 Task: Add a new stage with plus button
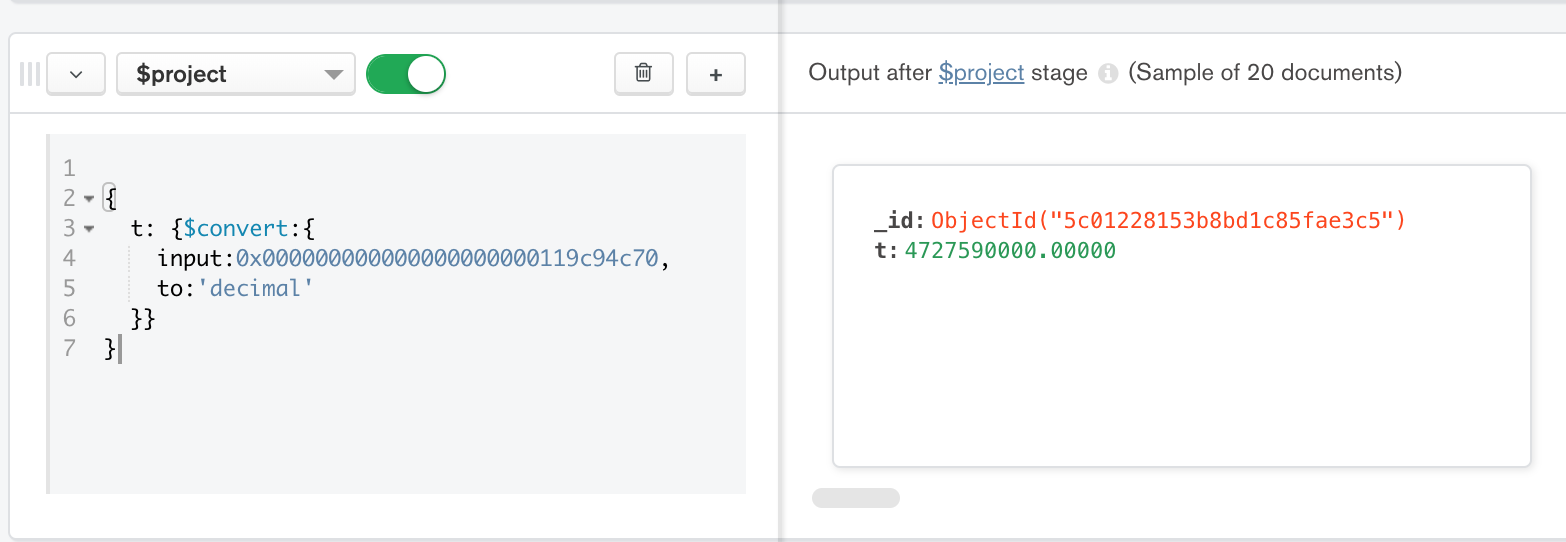coord(716,74)
